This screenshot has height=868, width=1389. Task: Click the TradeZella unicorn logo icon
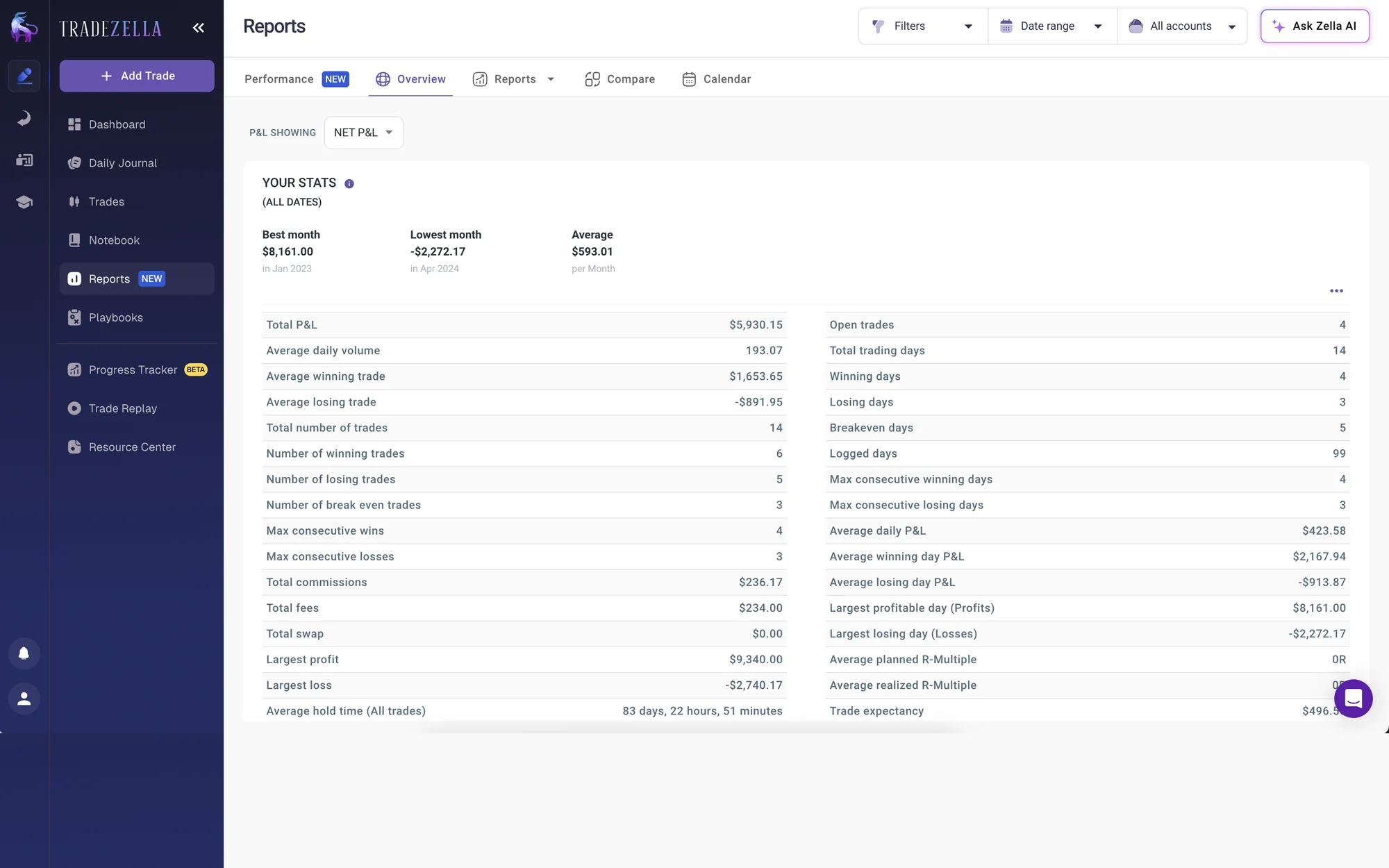click(24, 27)
